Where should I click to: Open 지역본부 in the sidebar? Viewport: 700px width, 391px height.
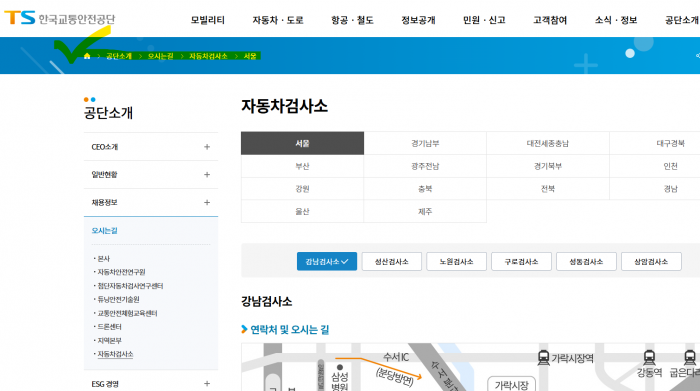109,340
